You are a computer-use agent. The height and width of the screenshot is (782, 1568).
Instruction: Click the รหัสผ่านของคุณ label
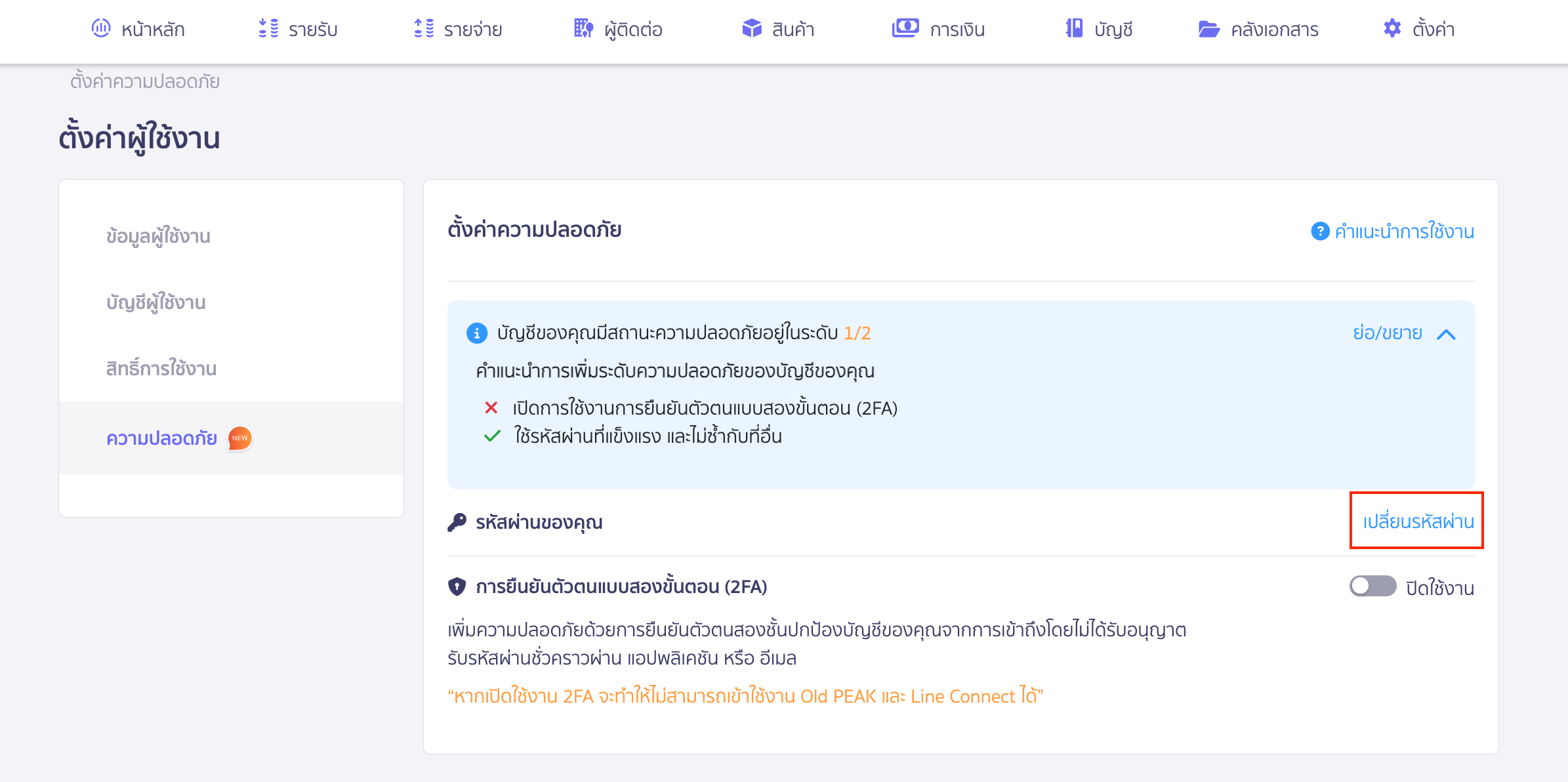click(x=539, y=522)
